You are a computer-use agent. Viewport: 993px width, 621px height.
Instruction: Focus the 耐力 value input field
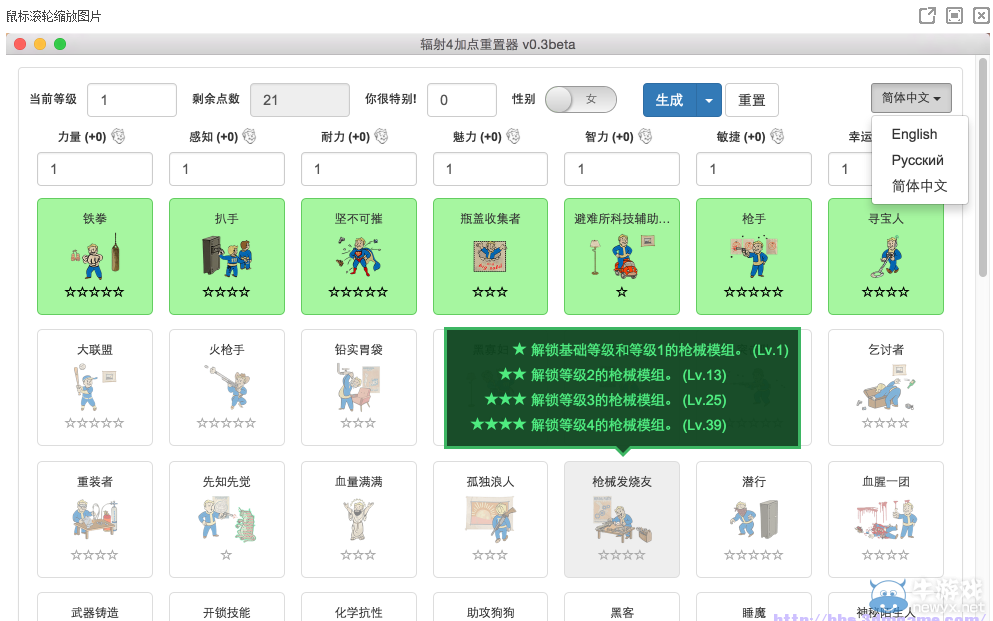coord(358,169)
